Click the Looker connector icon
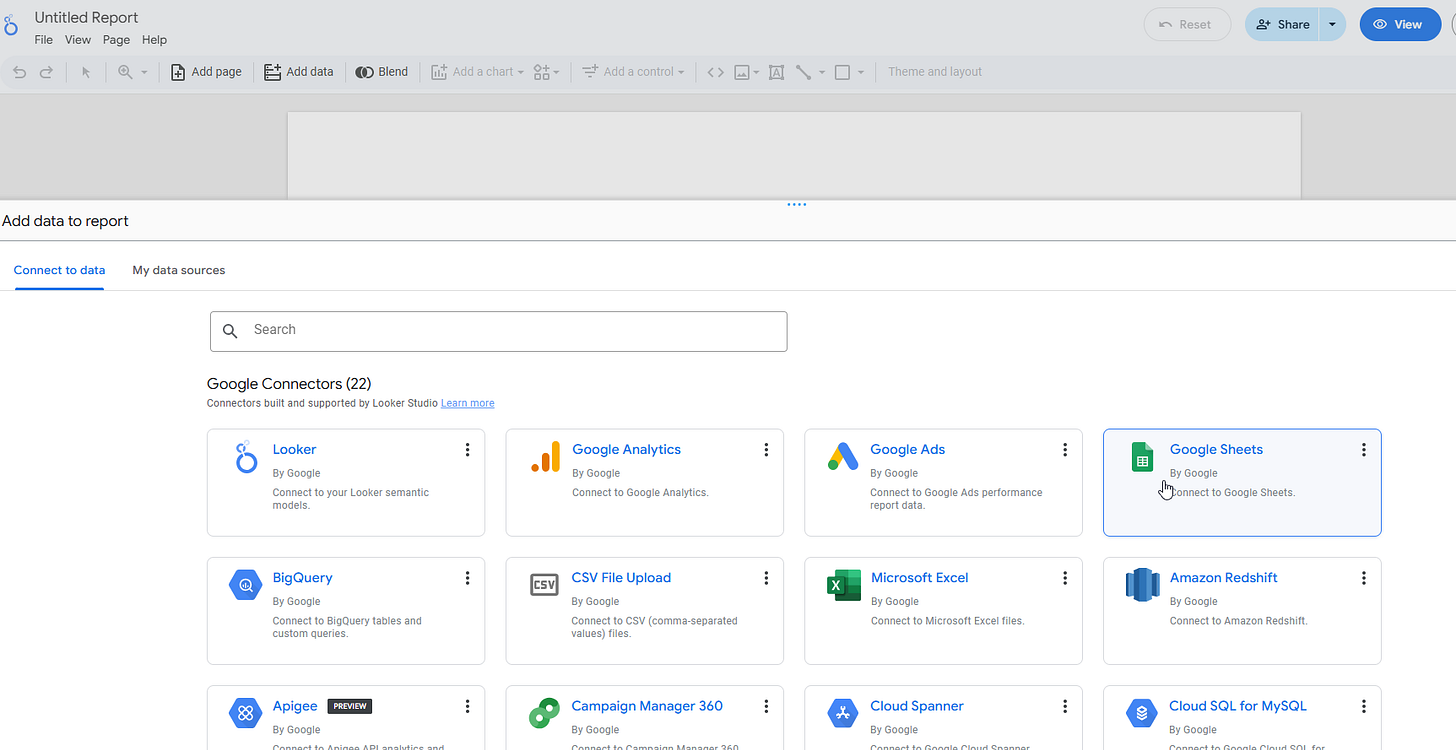The image size is (1456, 750). 246,457
